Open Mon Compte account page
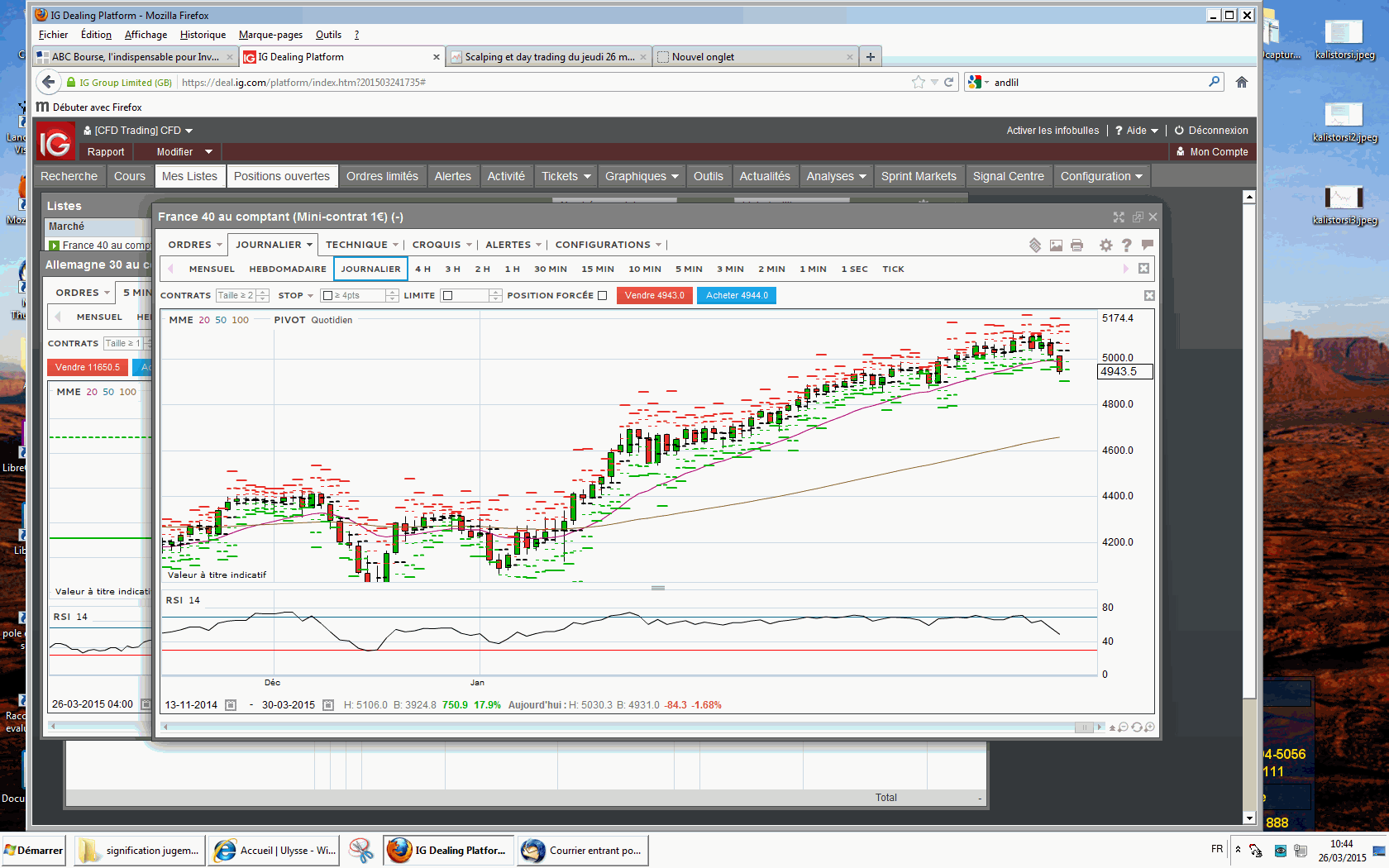 coord(1212,152)
